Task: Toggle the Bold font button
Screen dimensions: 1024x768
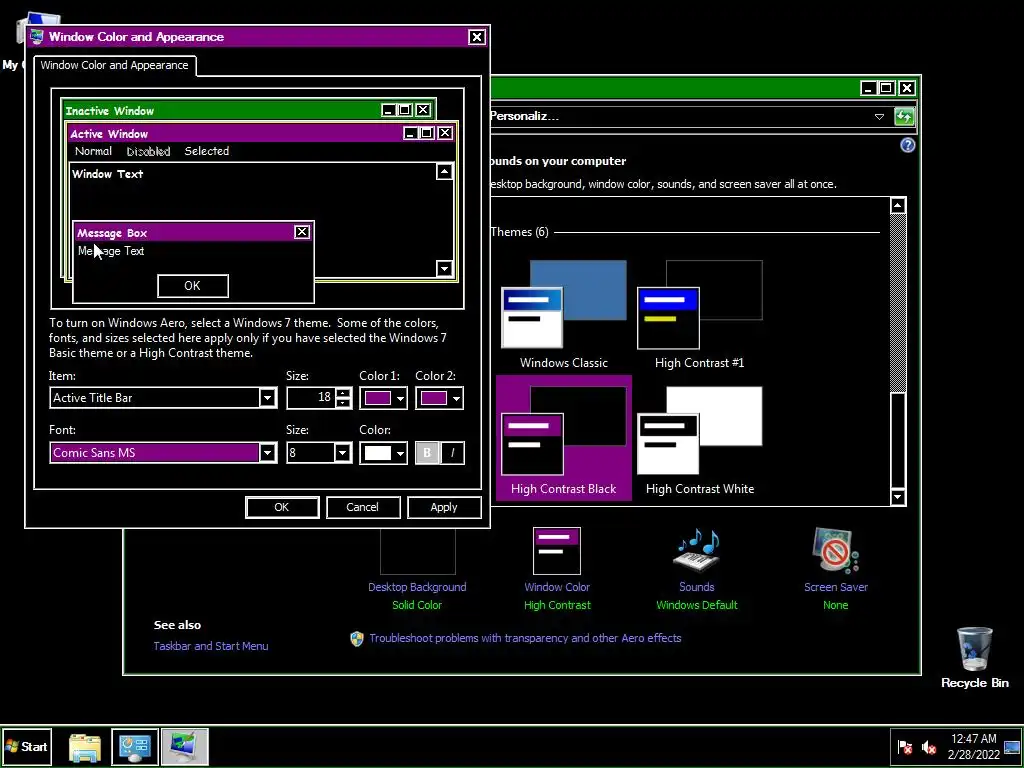Action: [428, 453]
